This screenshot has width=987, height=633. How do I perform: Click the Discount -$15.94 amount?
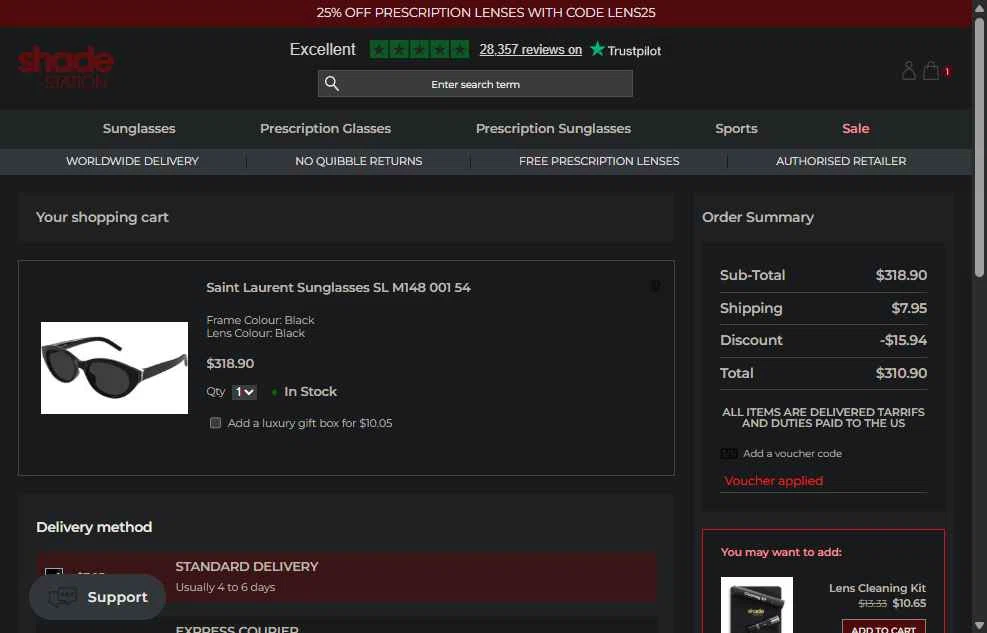tap(903, 340)
